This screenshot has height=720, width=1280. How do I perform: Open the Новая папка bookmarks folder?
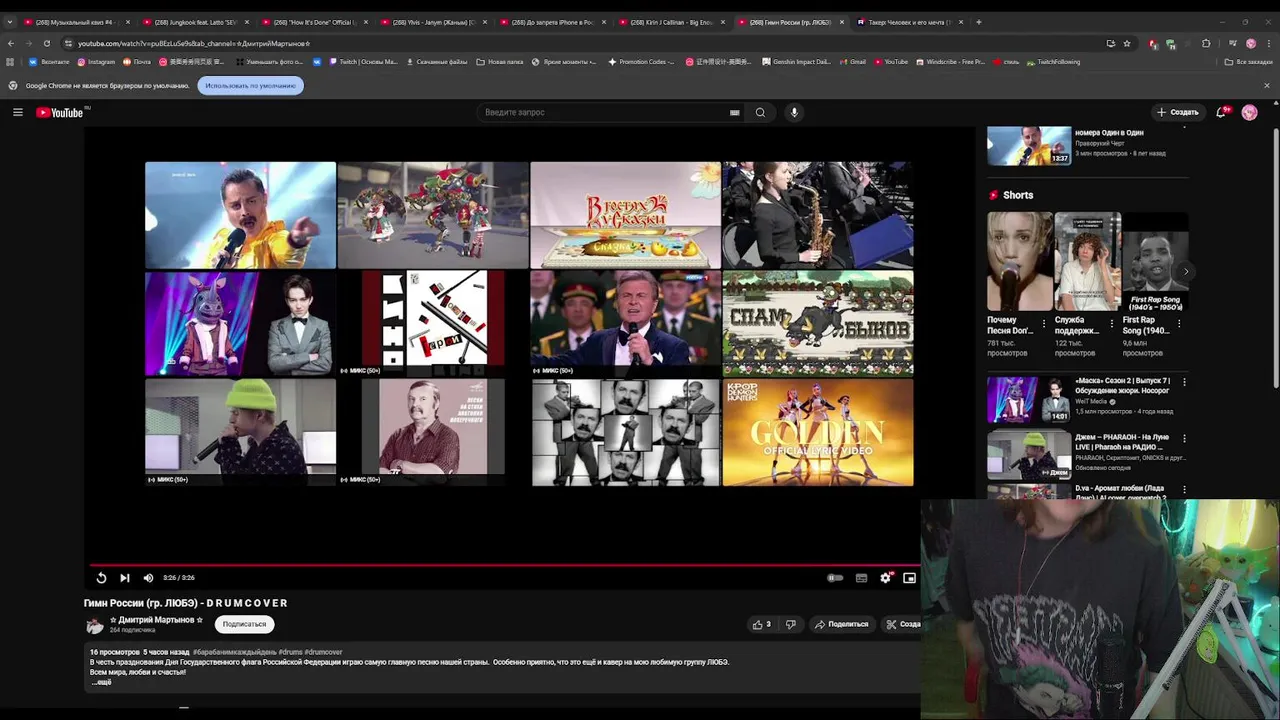[x=499, y=62]
